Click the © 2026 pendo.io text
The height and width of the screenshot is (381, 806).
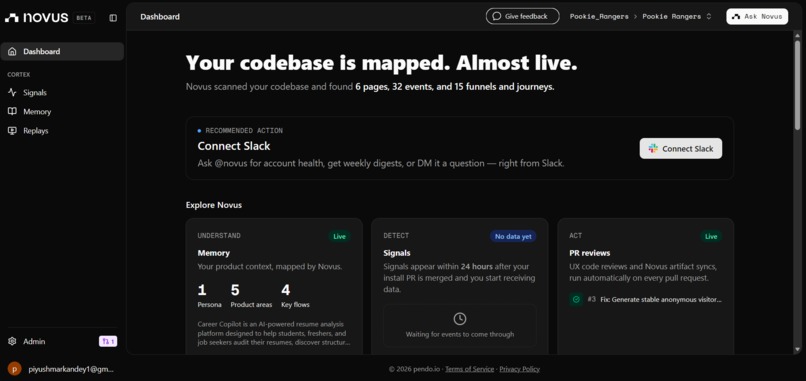(x=414, y=369)
